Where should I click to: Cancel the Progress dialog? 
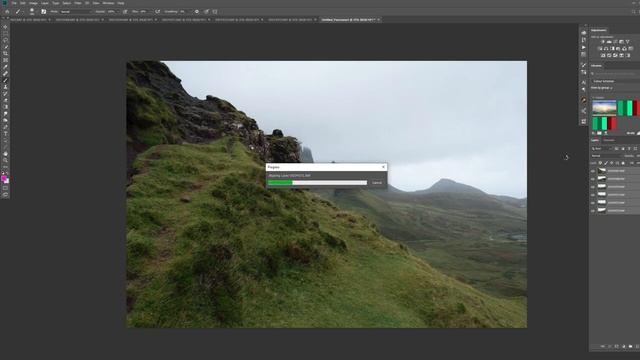pyautogui.click(x=377, y=182)
